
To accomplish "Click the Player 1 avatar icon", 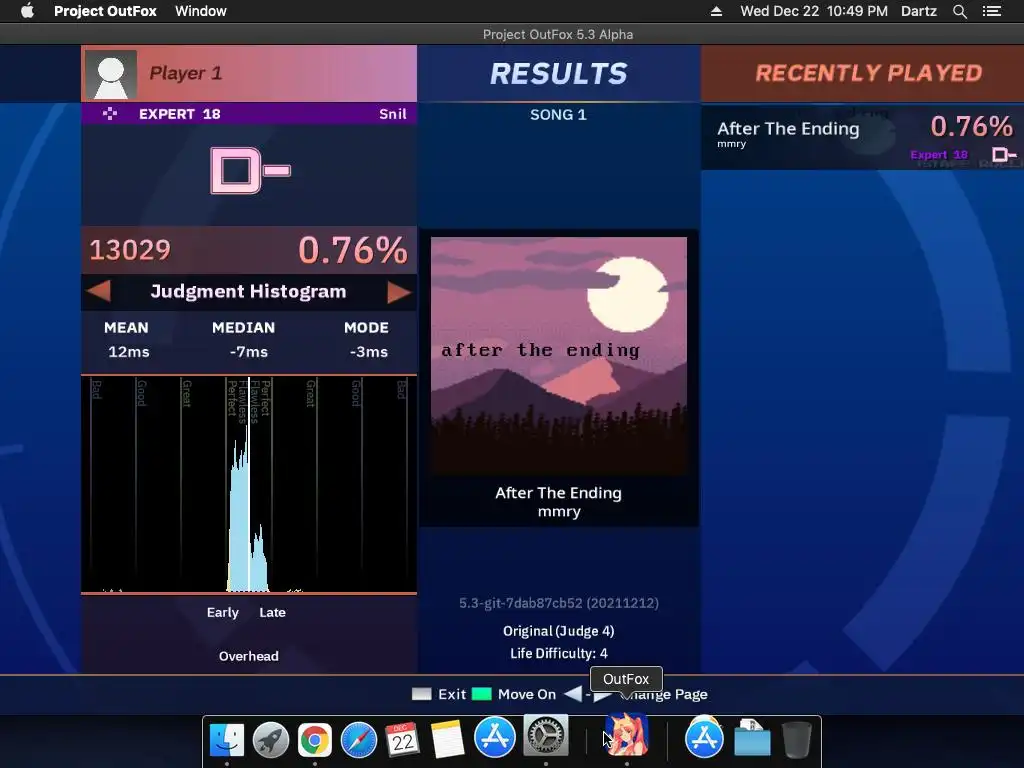I will pos(111,74).
